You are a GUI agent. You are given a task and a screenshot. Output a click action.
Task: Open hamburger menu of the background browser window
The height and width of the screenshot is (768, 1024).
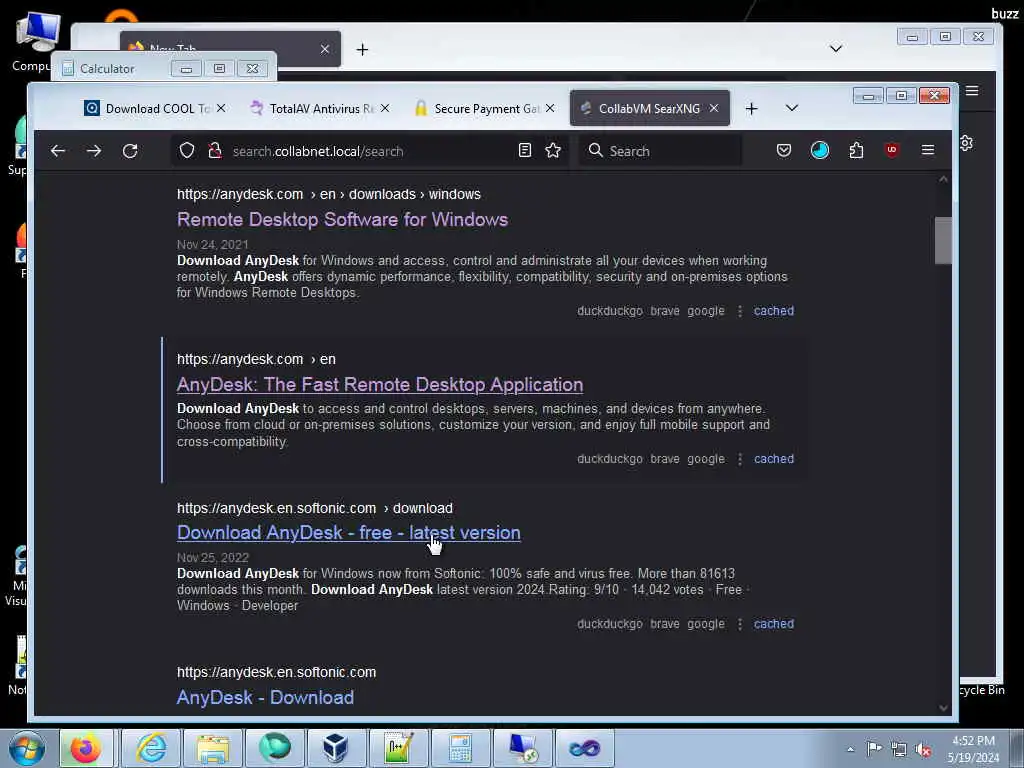click(x=972, y=91)
